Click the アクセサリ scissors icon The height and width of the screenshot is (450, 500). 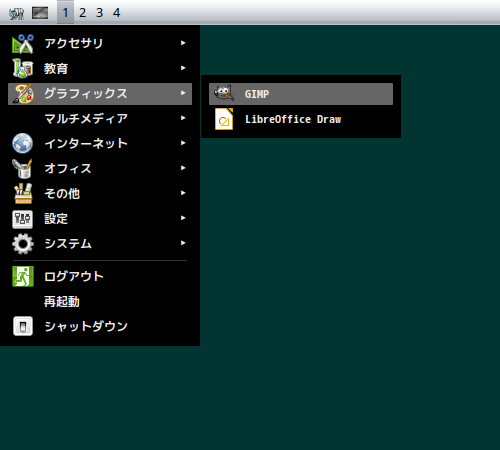22,44
